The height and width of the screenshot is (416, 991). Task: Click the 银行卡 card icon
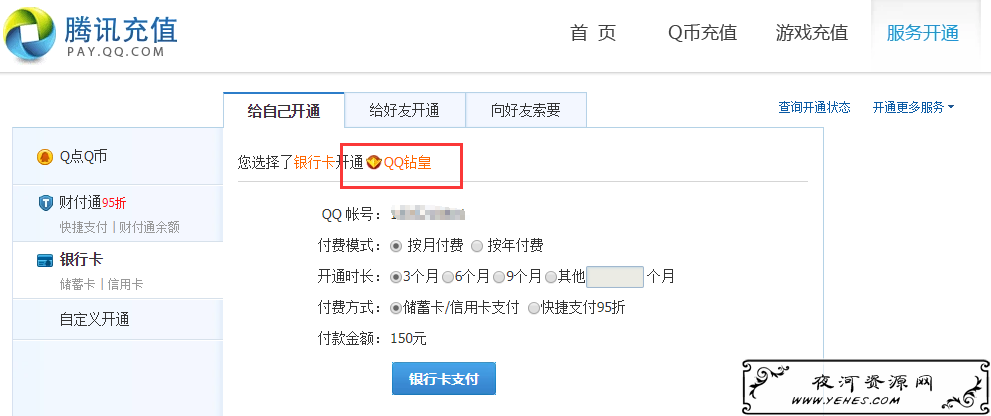click(x=44, y=260)
